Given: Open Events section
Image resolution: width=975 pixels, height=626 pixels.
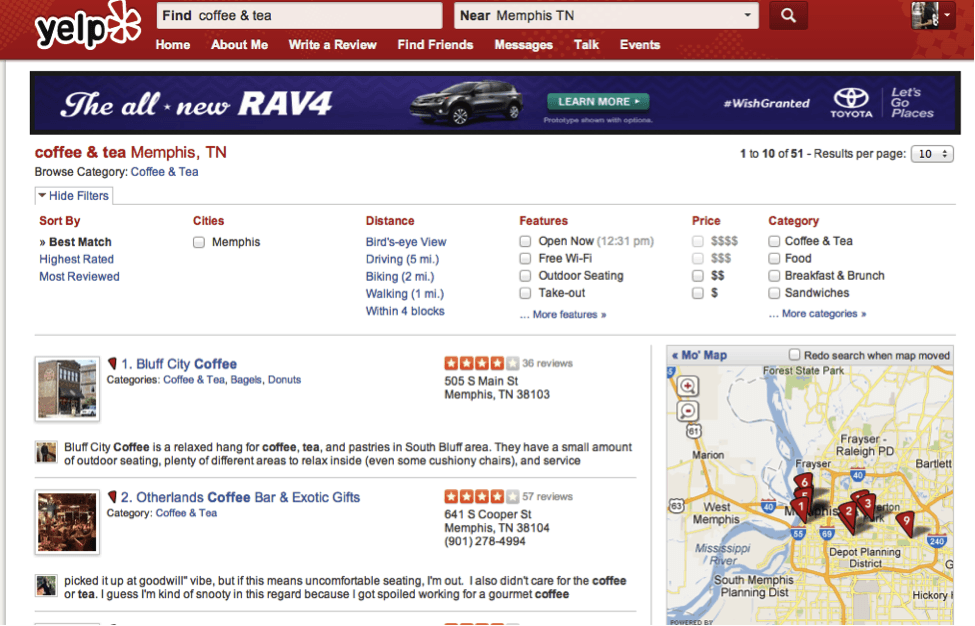Looking at the screenshot, I should (x=640, y=45).
